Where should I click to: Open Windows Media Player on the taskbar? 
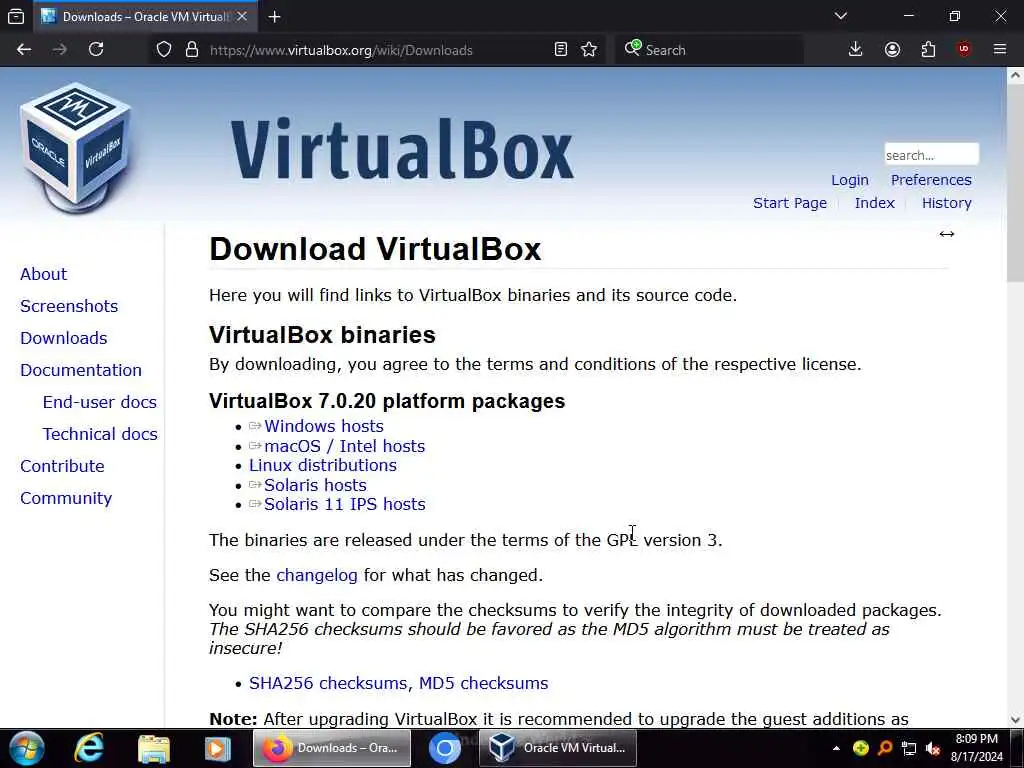coord(217,748)
